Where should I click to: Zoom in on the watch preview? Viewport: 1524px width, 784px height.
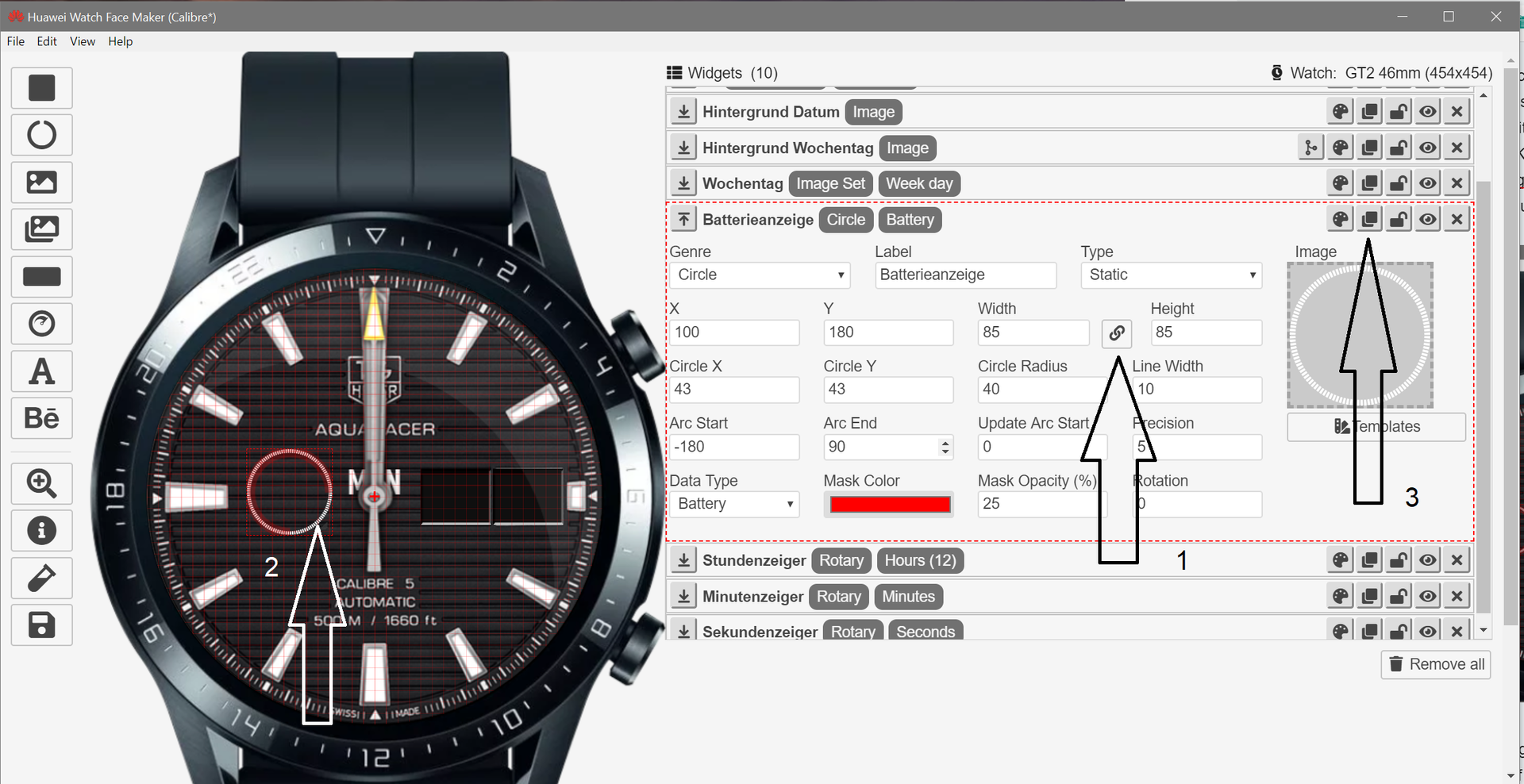42,483
